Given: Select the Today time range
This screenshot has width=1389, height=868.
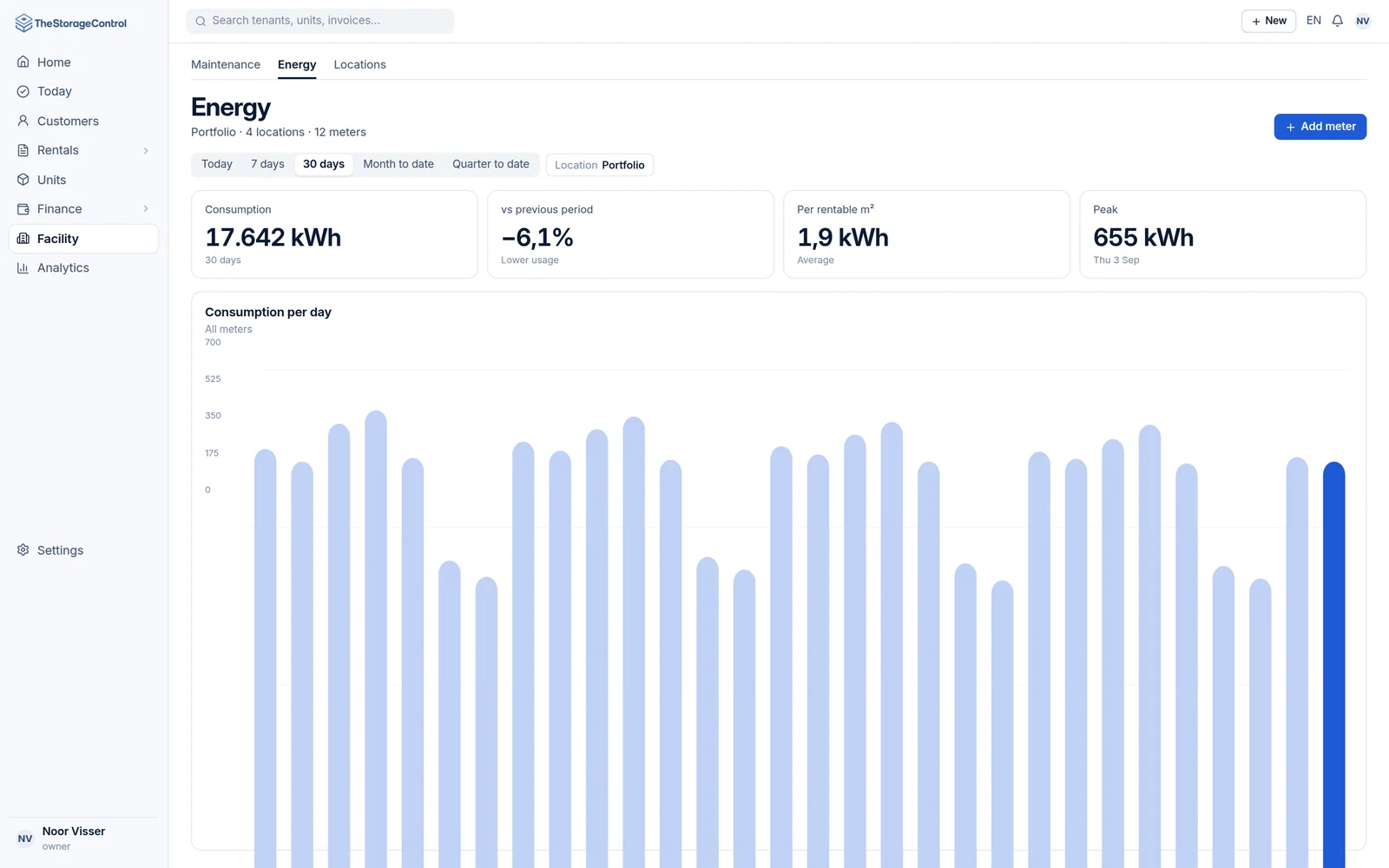Looking at the screenshot, I should pos(217,164).
